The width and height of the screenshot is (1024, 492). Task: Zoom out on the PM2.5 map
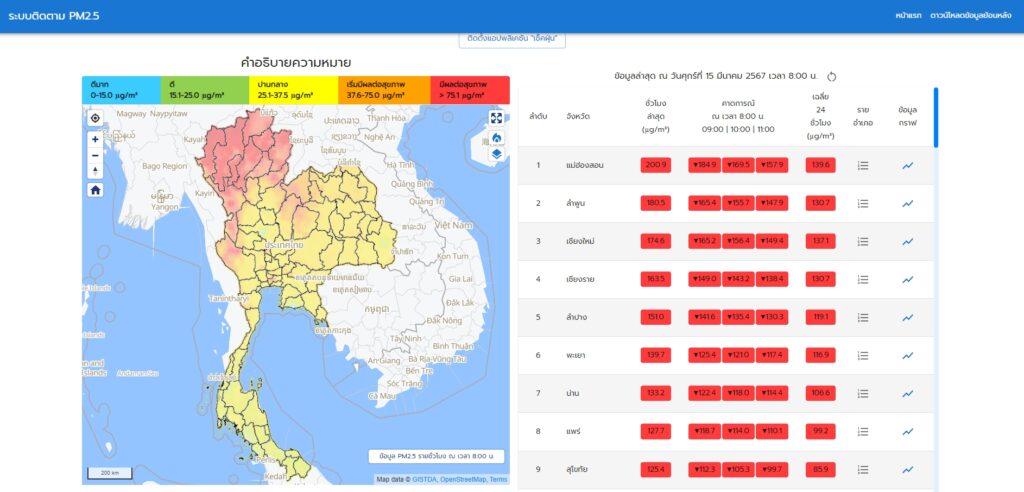click(x=95, y=155)
